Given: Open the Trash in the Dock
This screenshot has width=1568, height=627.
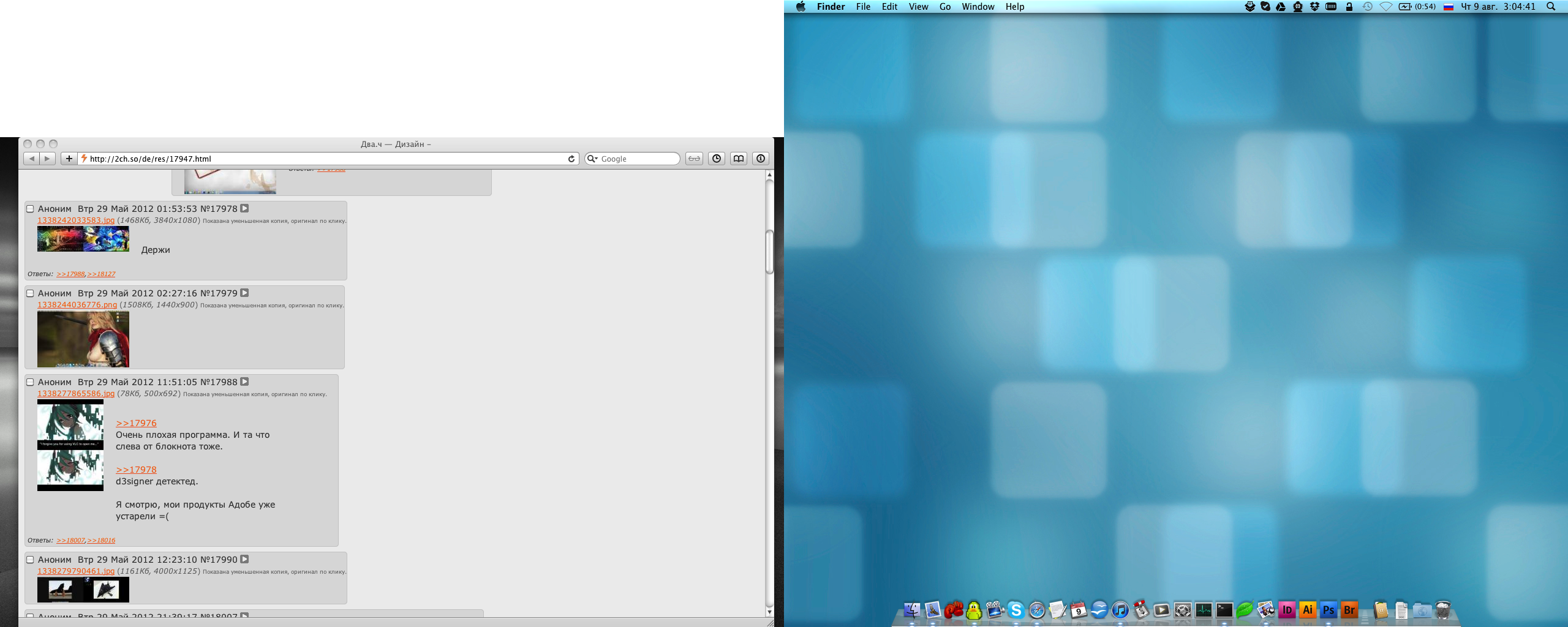Looking at the screenshot, I should (1444, 610).
